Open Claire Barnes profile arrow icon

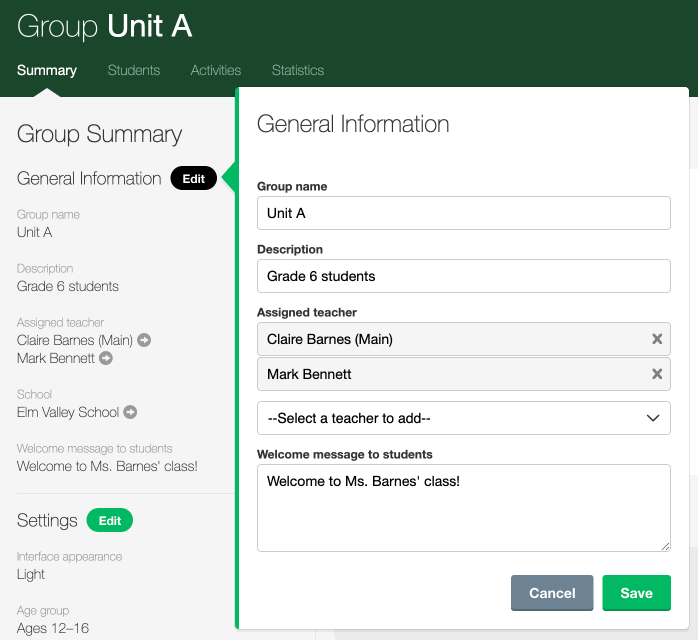coord(144,340)
